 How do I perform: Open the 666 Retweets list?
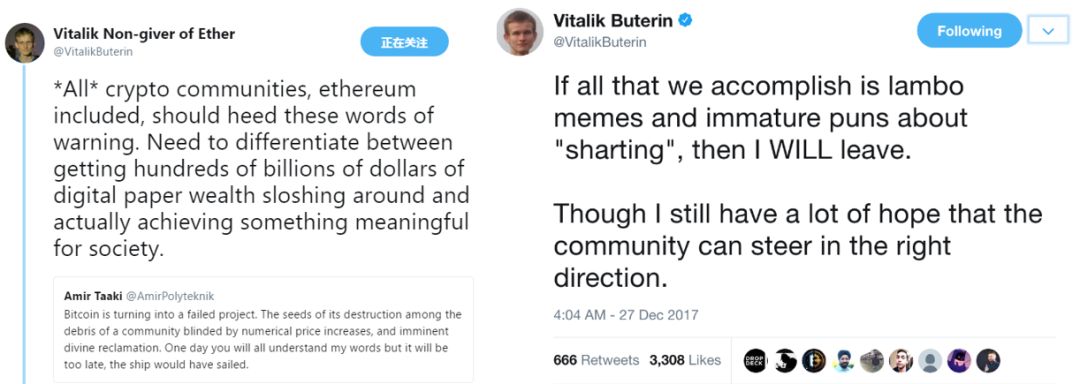tap(596, 360)
